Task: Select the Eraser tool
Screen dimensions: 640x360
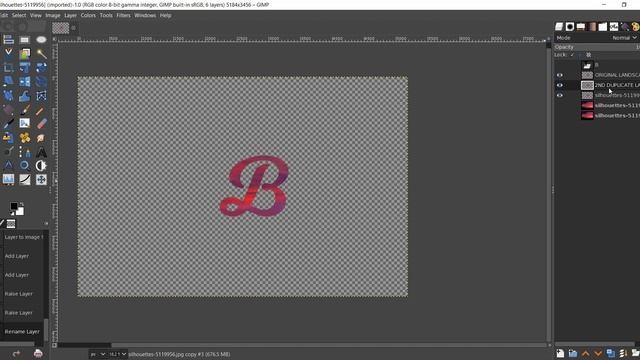Action: [41, 124]
